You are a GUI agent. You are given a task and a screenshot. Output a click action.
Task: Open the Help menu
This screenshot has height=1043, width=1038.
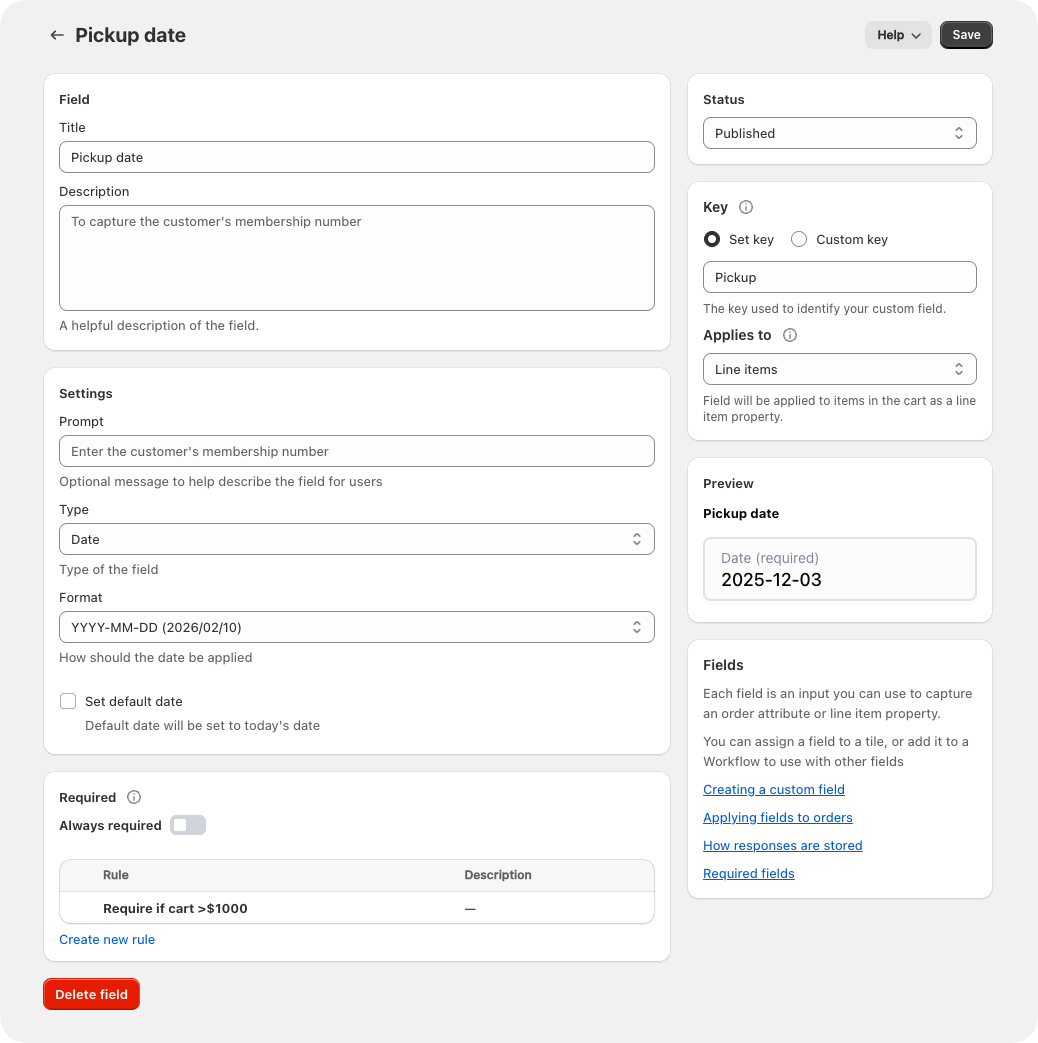click(897, 34)
